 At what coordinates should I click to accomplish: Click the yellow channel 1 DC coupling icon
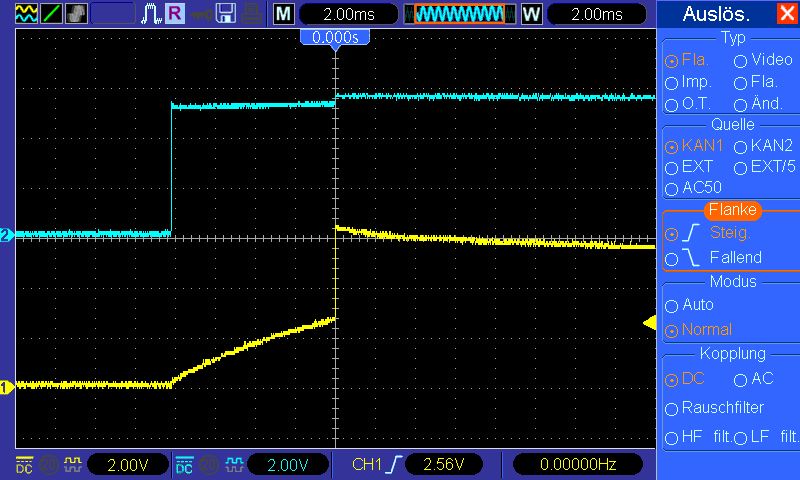23,465
